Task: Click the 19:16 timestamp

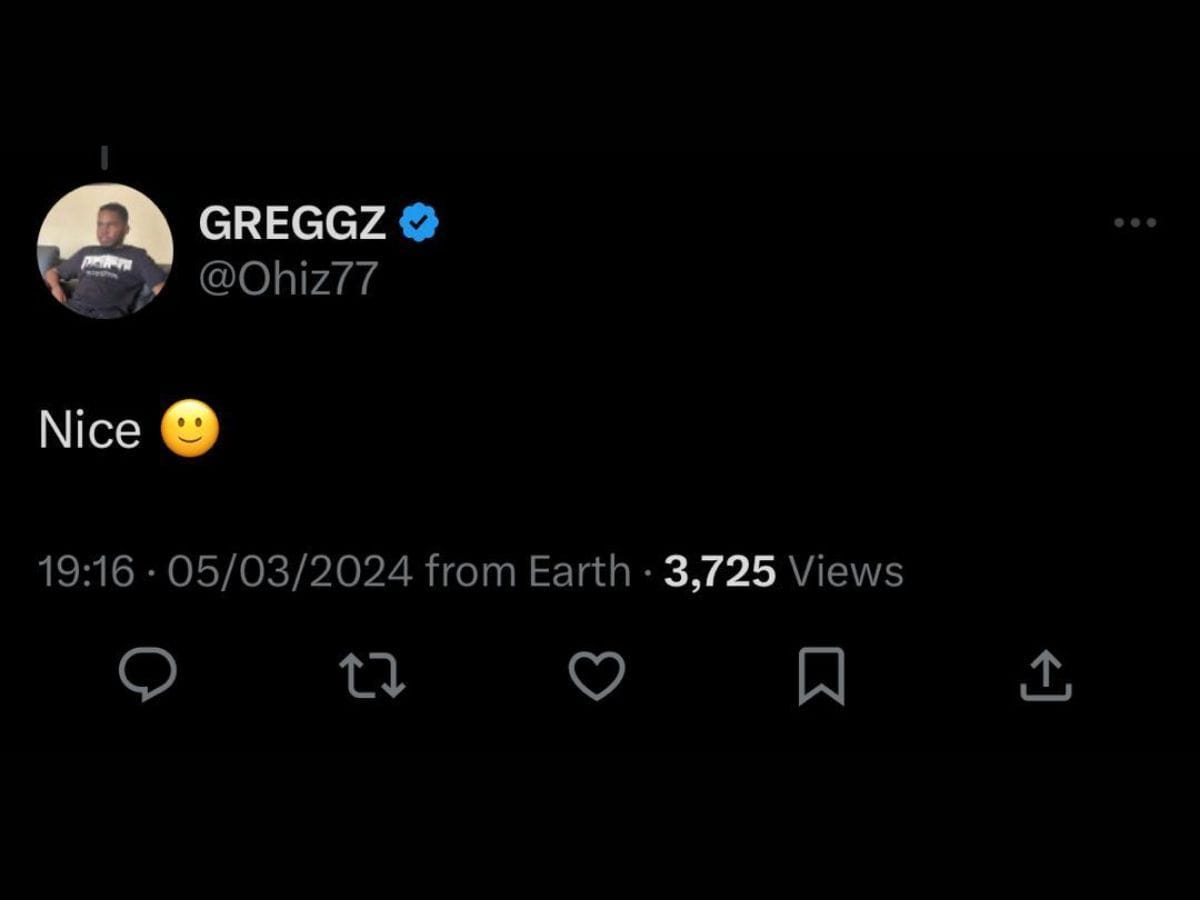Action: pos(86,572)
